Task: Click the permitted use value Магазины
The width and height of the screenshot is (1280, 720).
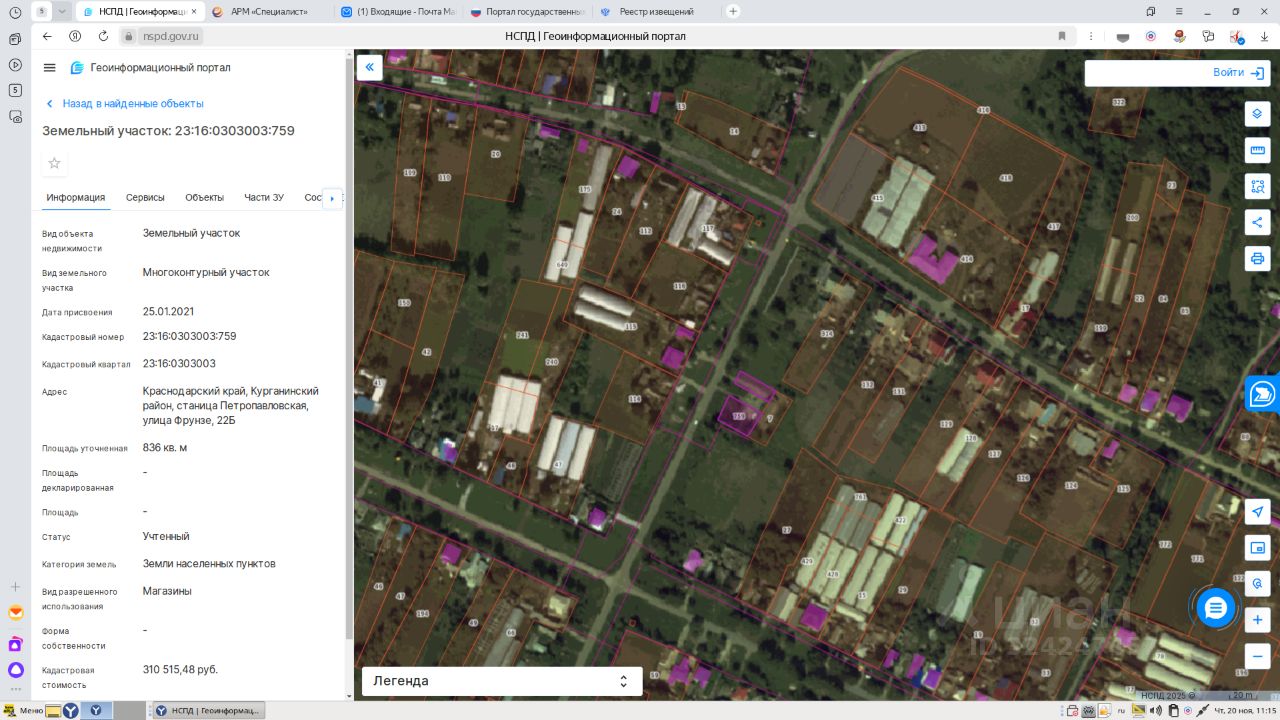Action: pos(167,591)
